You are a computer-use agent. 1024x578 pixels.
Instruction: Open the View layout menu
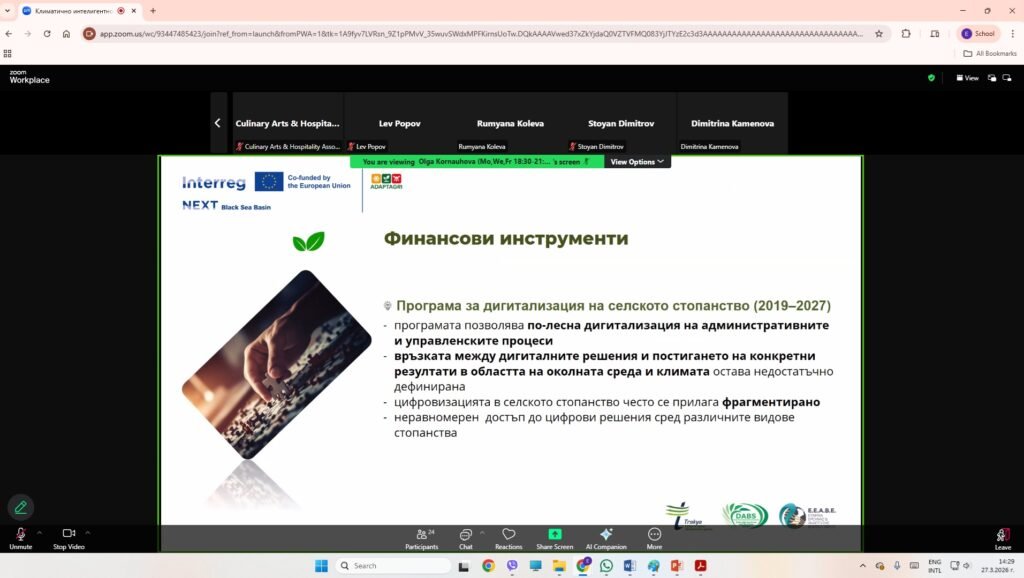tap(967, 77)
